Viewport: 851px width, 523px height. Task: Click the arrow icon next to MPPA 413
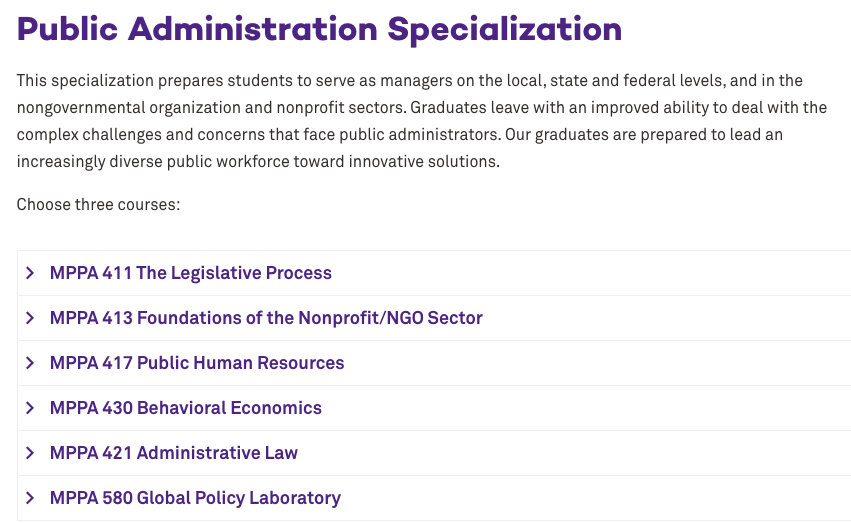point(30,318)
